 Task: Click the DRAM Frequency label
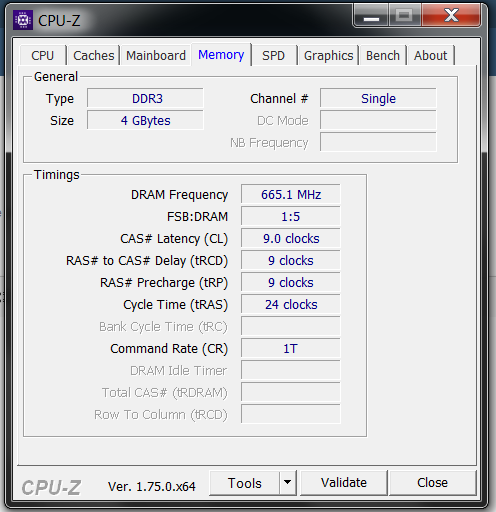[179, 195]
